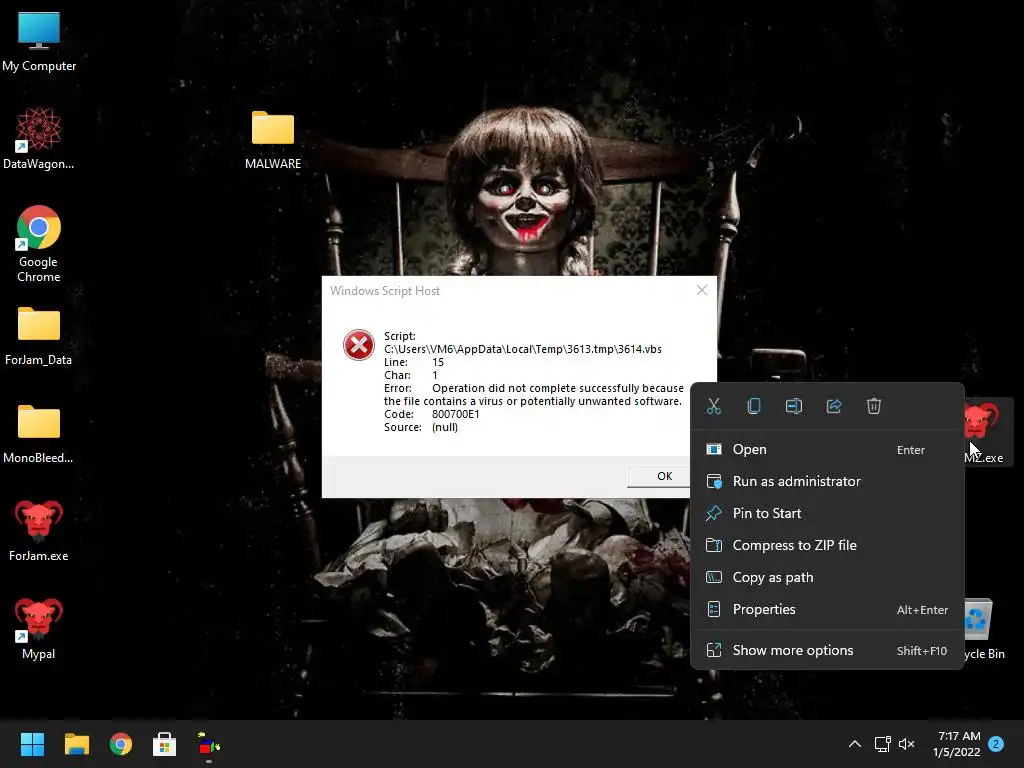Click the muted volume tray icon
This screenshot has height=768, width=1024.
point(907,744)
